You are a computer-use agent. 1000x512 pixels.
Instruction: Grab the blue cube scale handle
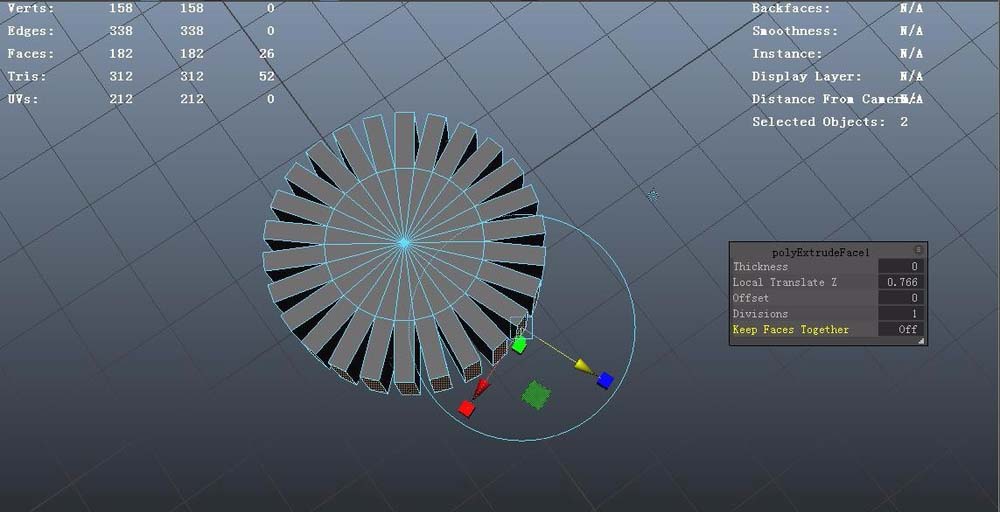point(605,381)
